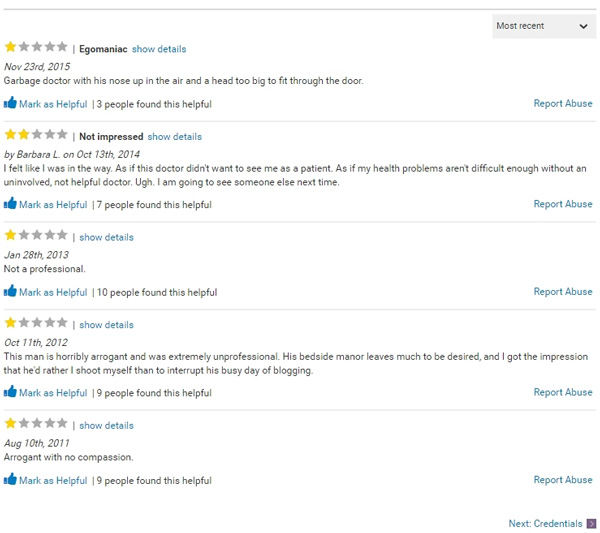The image size is (600, 533).
Task: Report Abuse on Barbara L.'s review
Action: pos(562,204)
